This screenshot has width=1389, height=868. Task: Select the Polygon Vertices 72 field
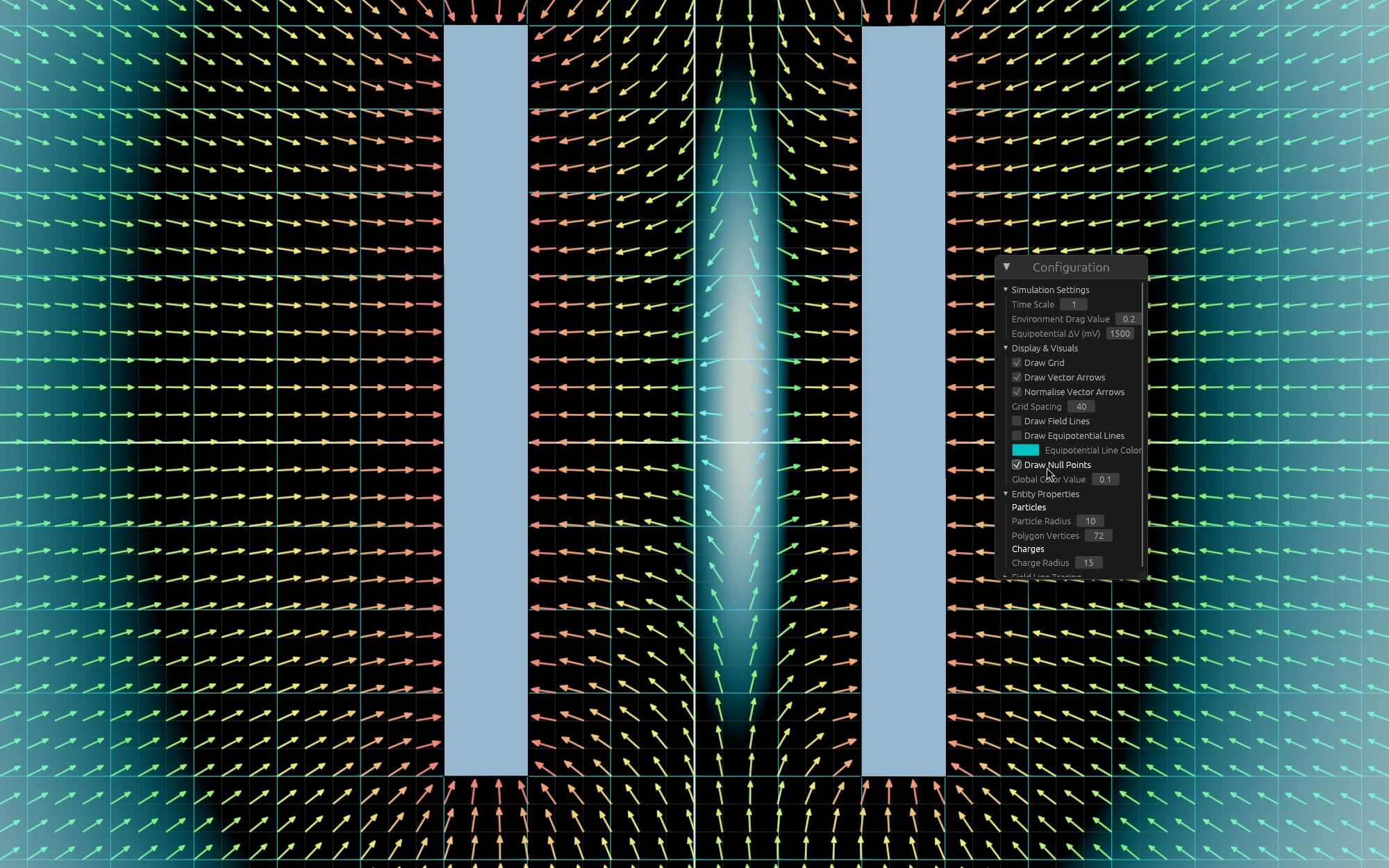1099,535
